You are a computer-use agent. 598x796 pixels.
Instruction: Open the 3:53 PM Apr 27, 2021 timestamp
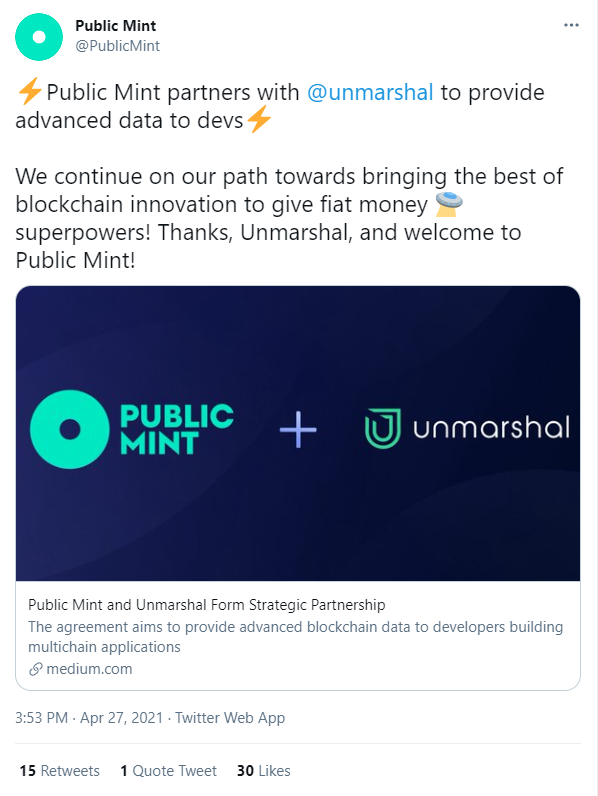(89, 718)
